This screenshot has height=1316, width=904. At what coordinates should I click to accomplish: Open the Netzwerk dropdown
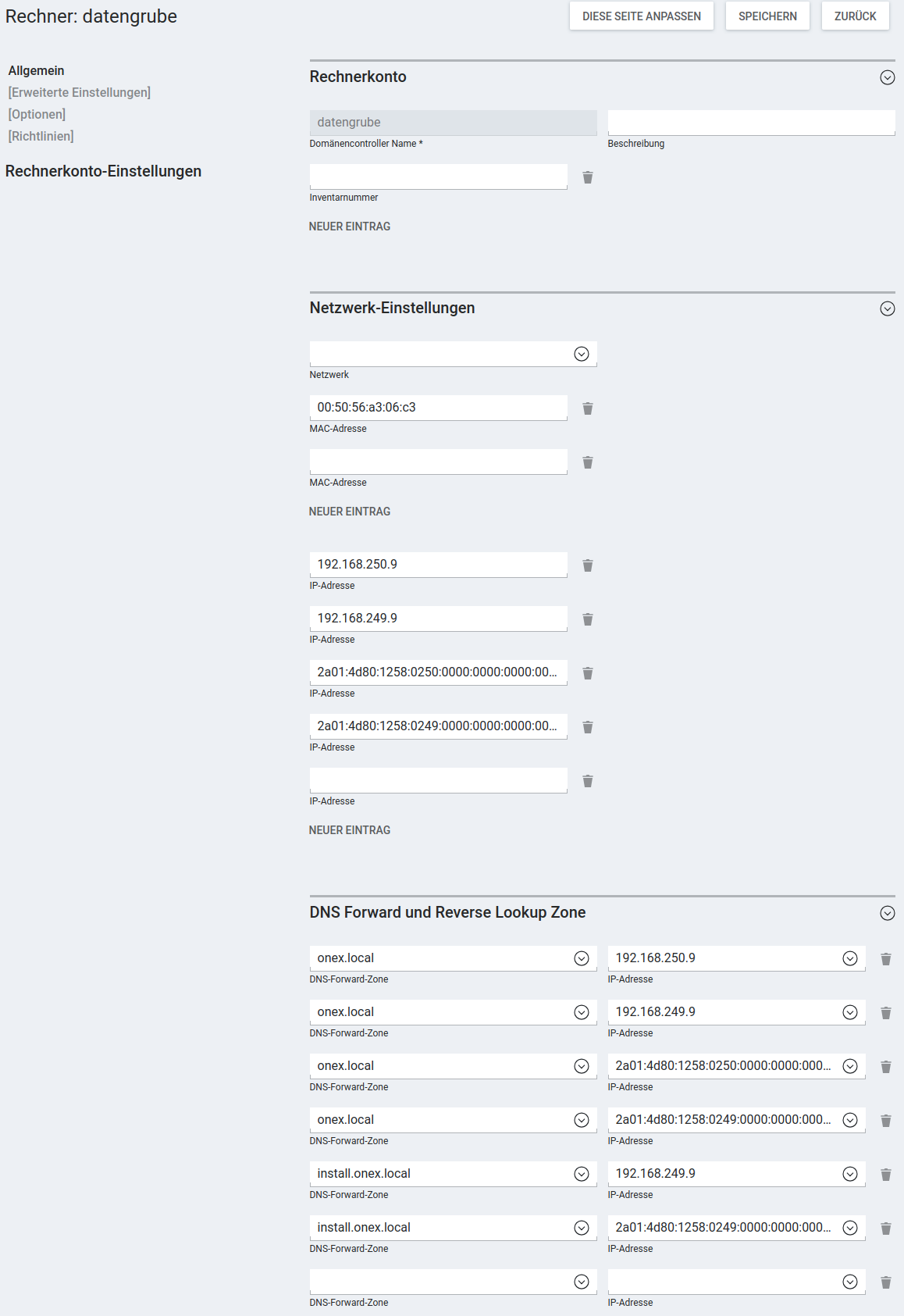click(x=454, y=354)
